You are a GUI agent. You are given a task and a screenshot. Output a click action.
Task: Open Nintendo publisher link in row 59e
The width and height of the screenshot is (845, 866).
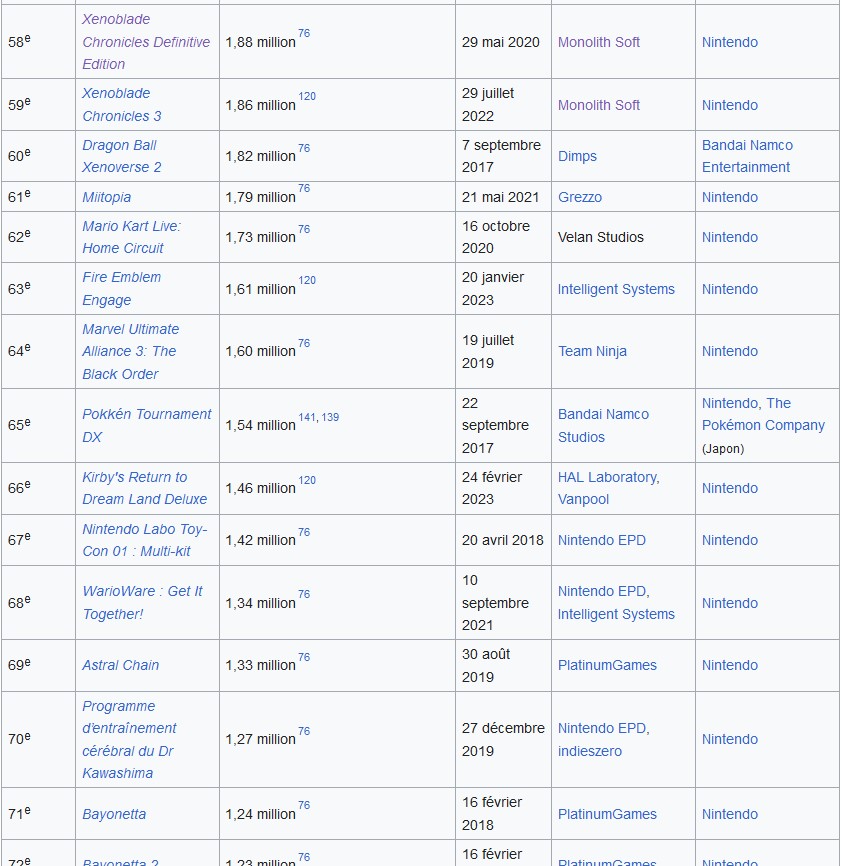click(730, 105)
